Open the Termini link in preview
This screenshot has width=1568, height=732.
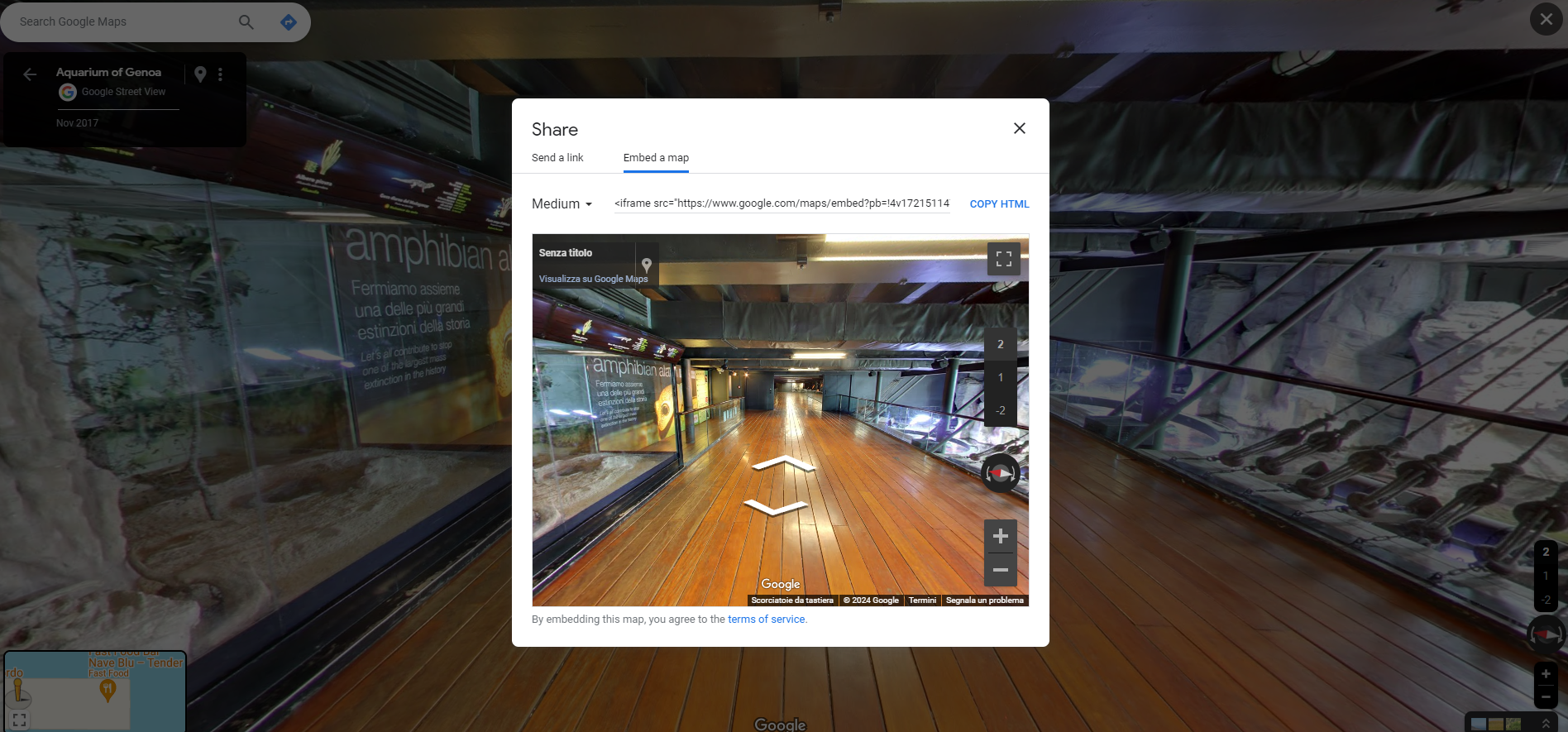coord(922,600)
